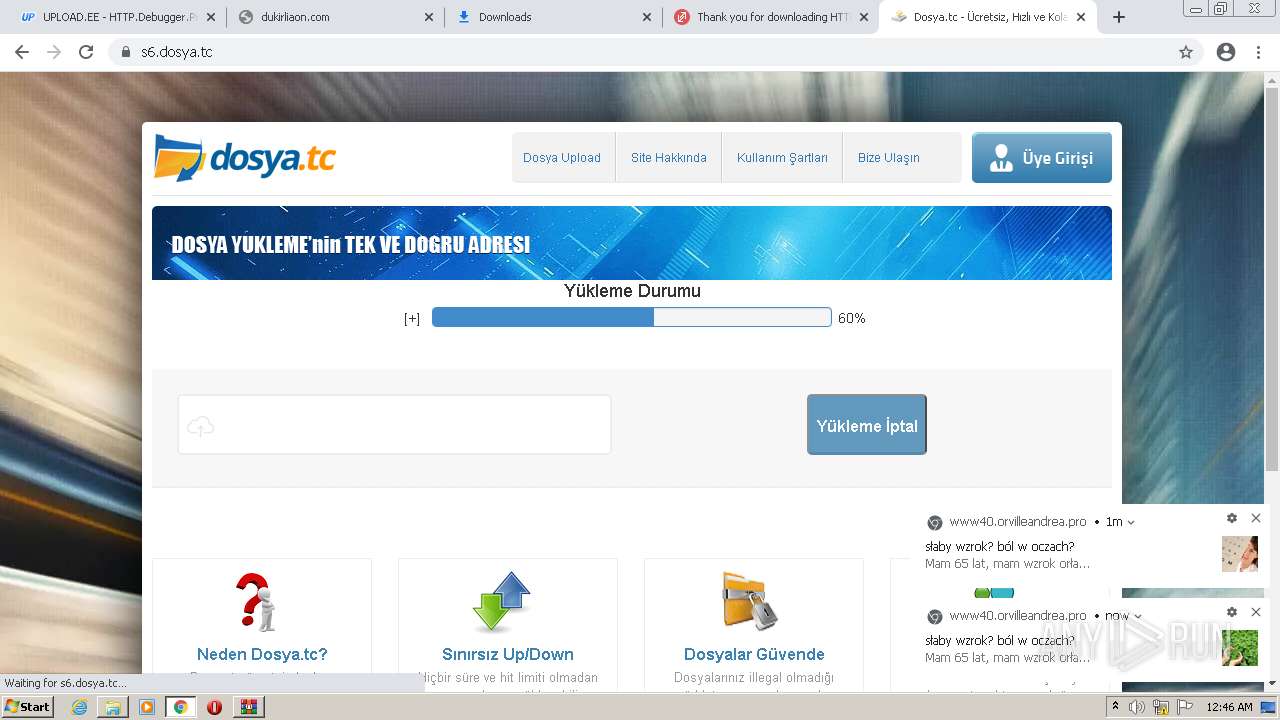Click the locked folder icon

pos(749,601)
